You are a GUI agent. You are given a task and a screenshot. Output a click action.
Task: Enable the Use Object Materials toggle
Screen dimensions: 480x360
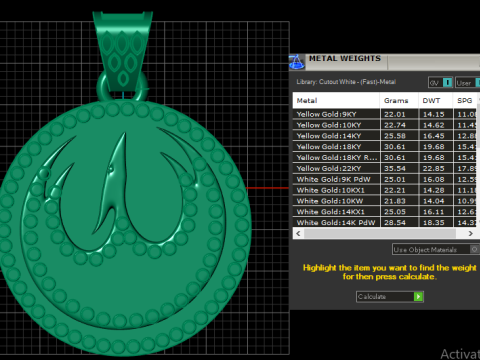point(436,249)
